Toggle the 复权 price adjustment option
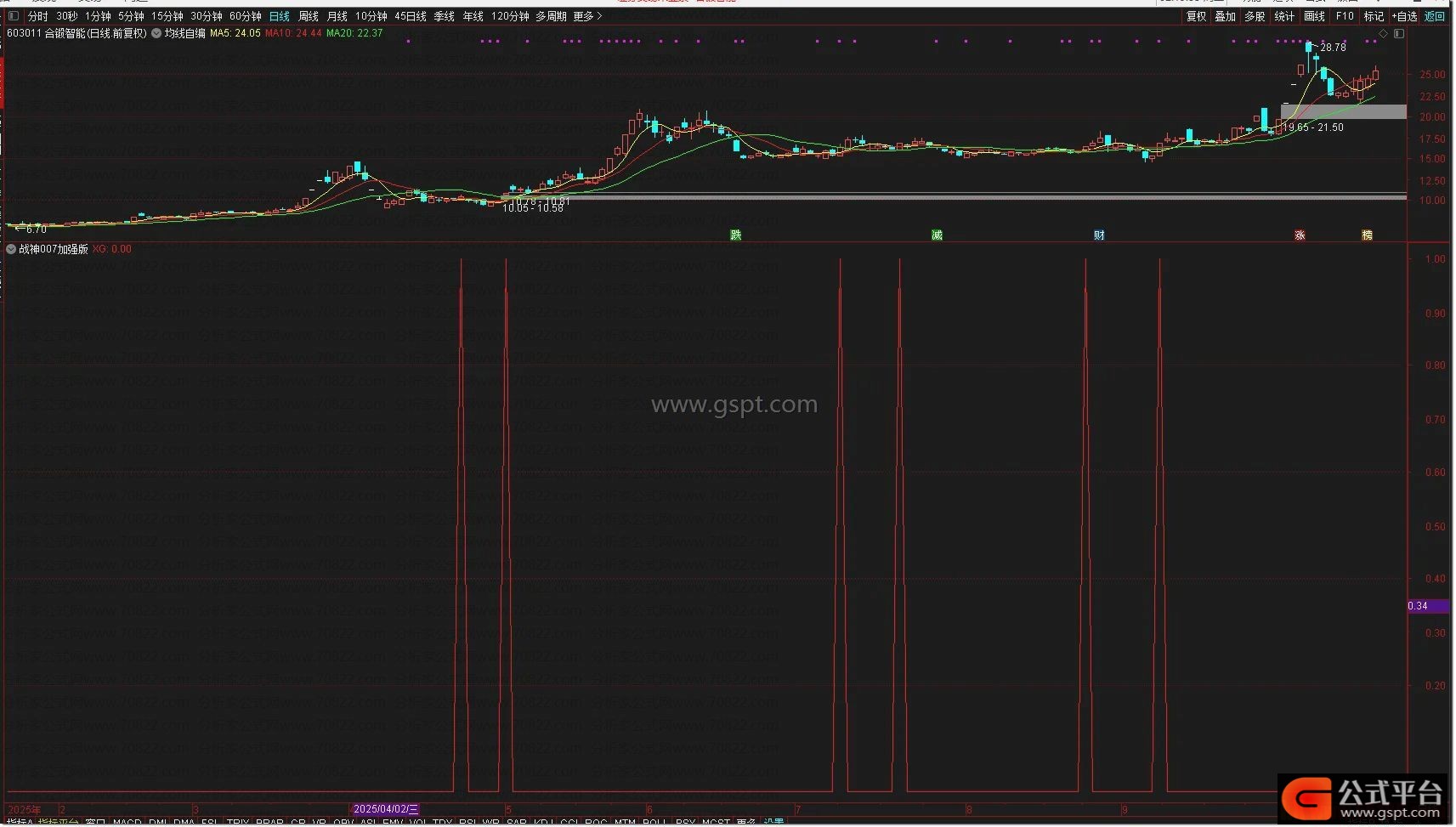The image size is (1456, 827). click(x=1196, y=16)
